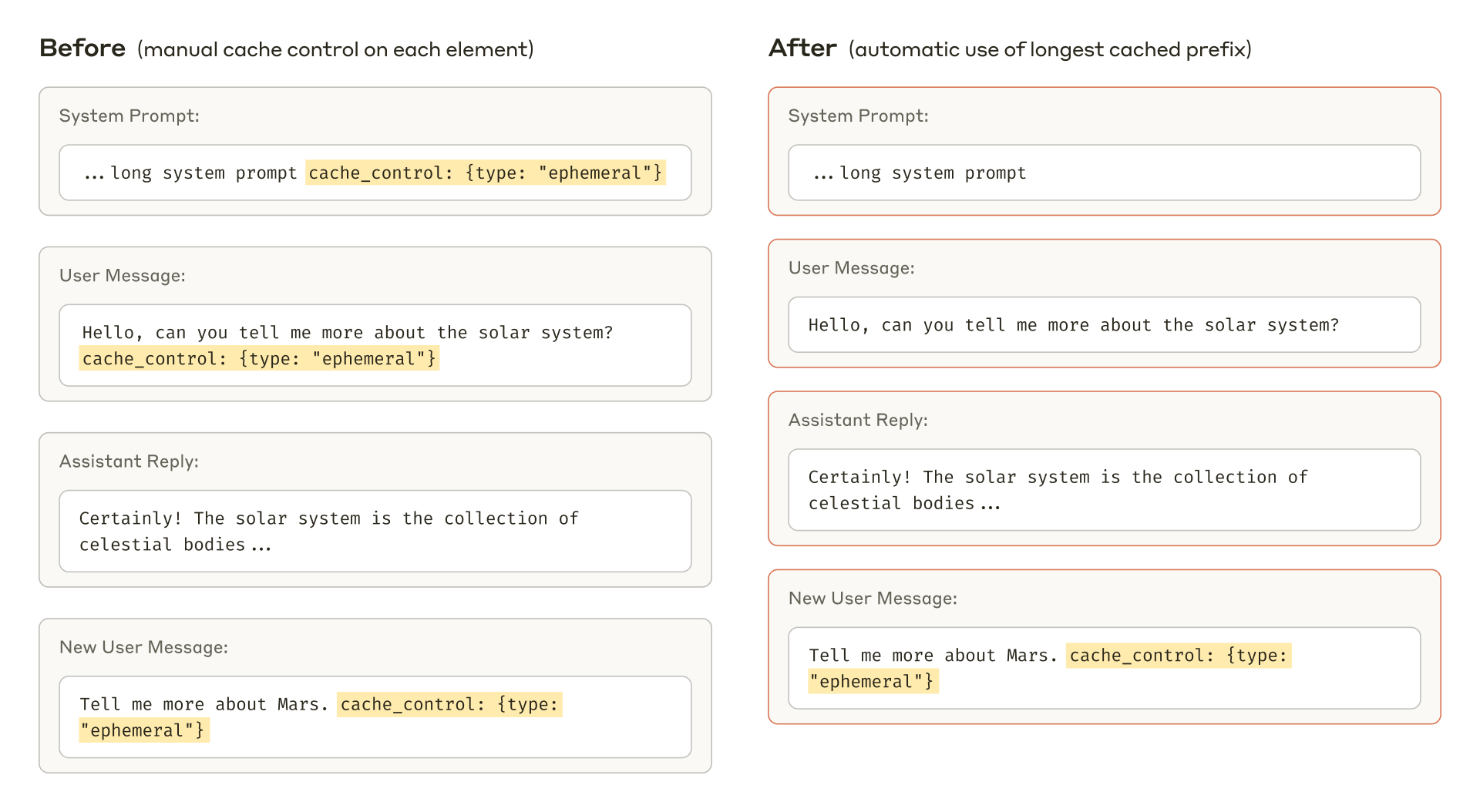Click highlighted ephemeral tag in After New User Message

(872, 681)
